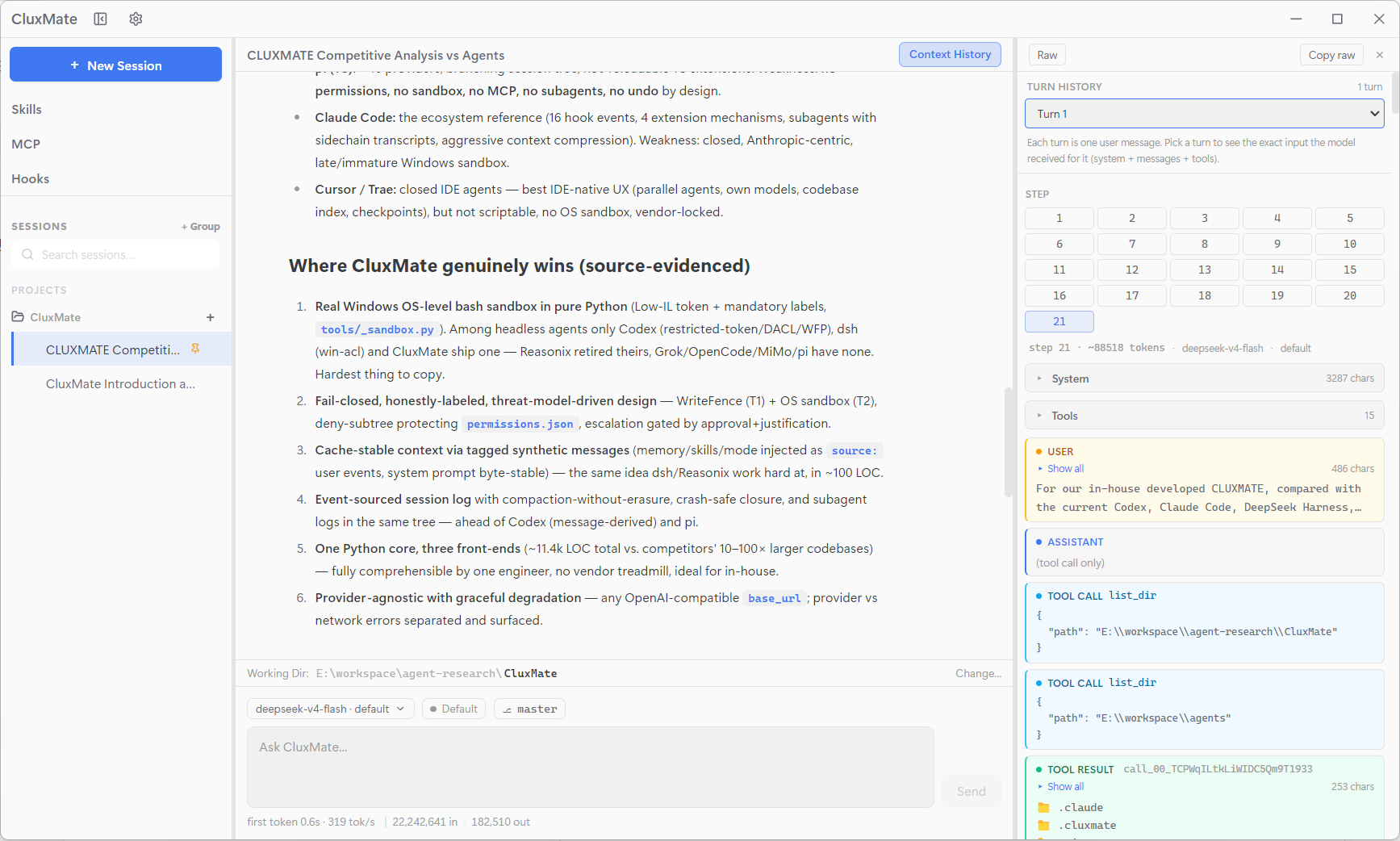The height and width of the screenshot is (841, 1400).
Task: Select step 5
Action: click(1350, 218)
